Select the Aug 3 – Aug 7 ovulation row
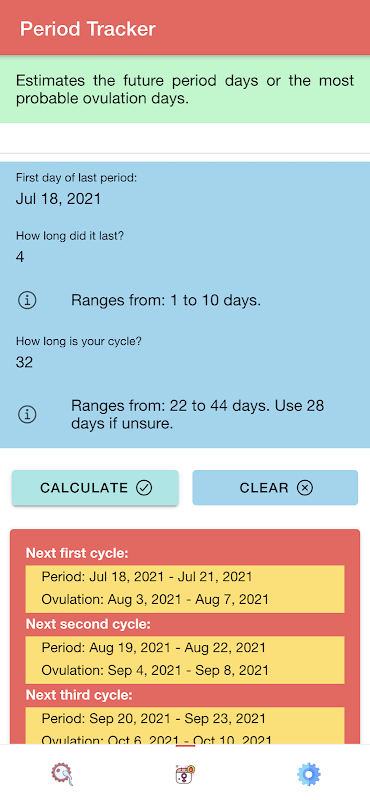Viewport: 370px width, 800px height. coord(185,599)
